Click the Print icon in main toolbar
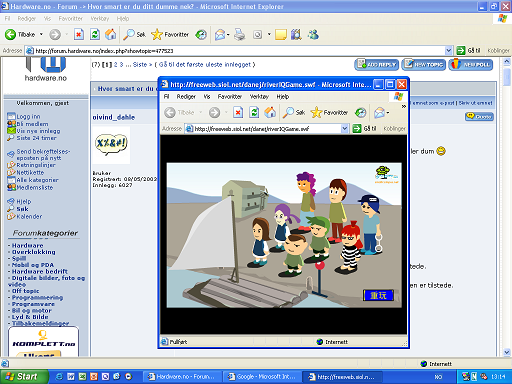This screenshot has height=384, width=512. point(239,34)
